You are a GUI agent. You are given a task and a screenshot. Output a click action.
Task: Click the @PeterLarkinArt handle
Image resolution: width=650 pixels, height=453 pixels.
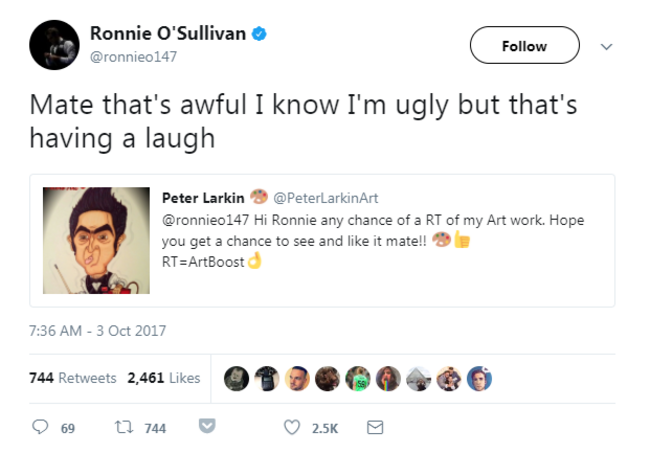click(x=326, y=198)
